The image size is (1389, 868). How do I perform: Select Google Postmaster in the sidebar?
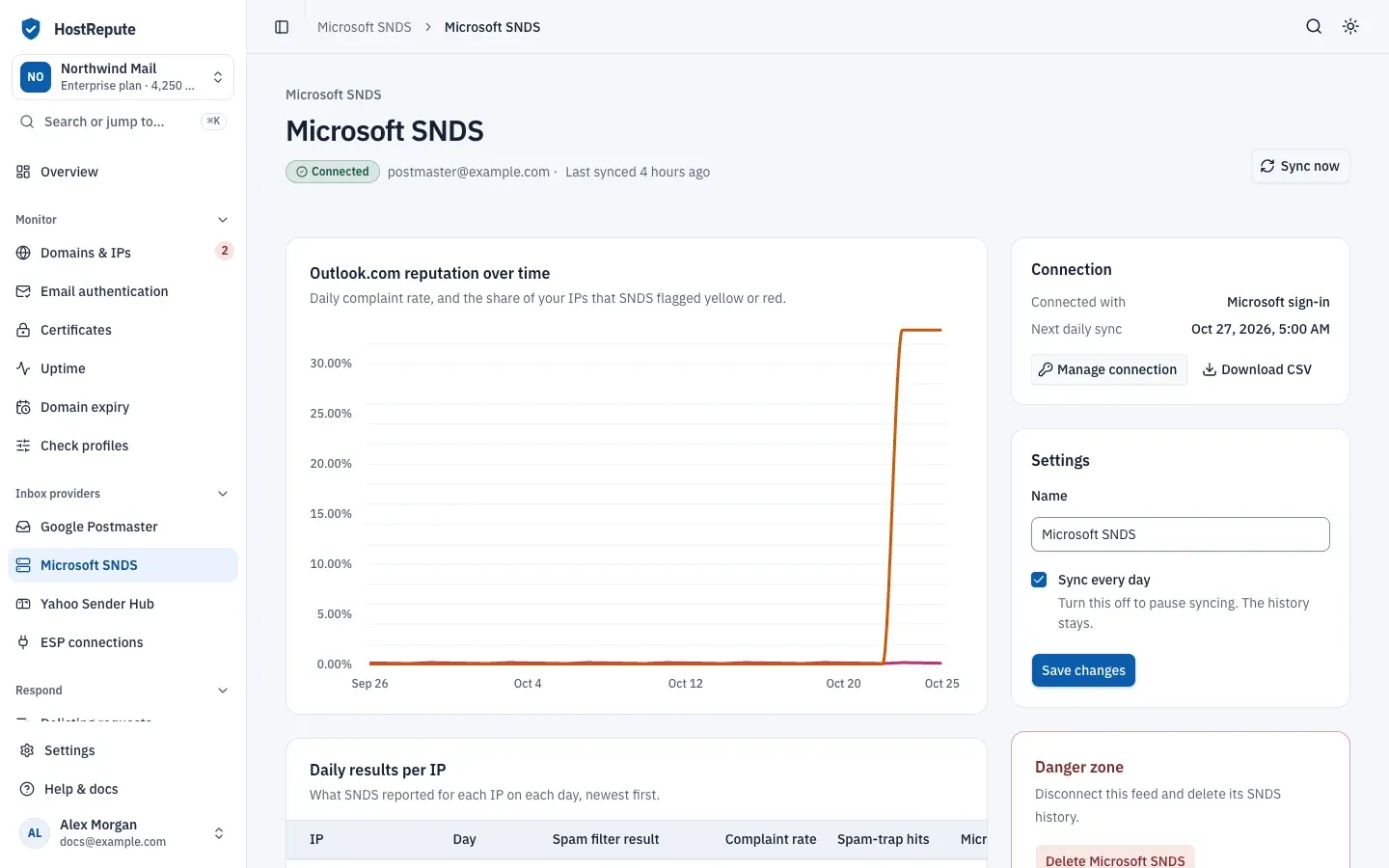pyautogui.click(x=123, y=527)
